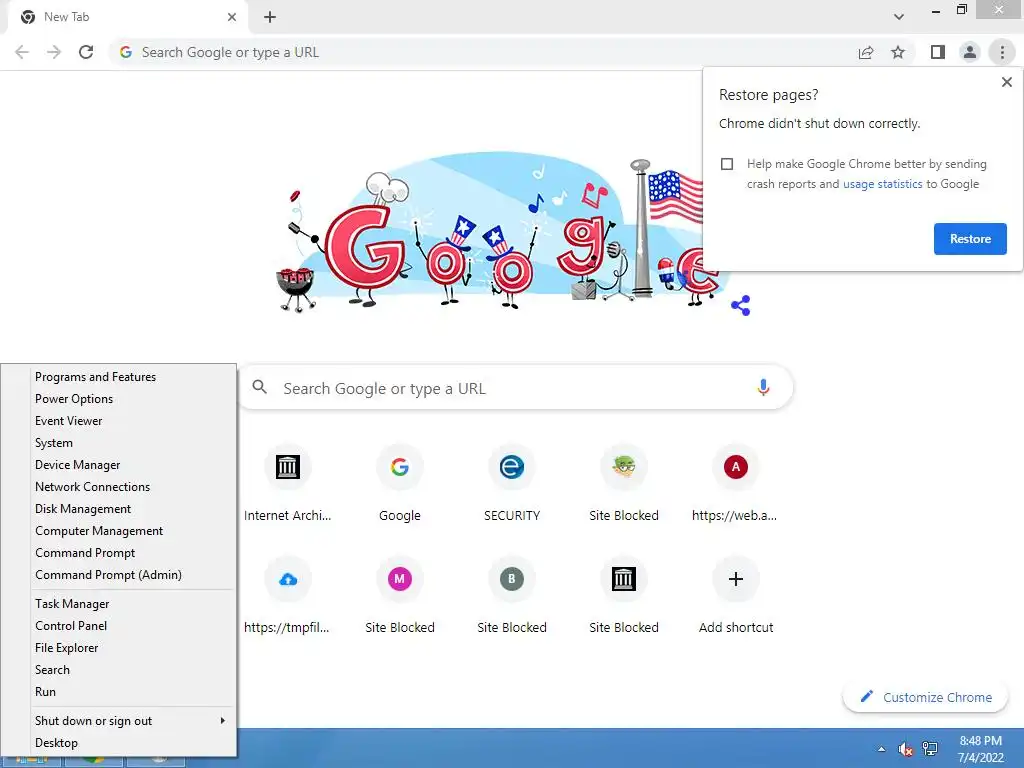Screen dimensions: 1024x768
Task: Open the Chrome three-dot menu
Action: coord(1002,52)
